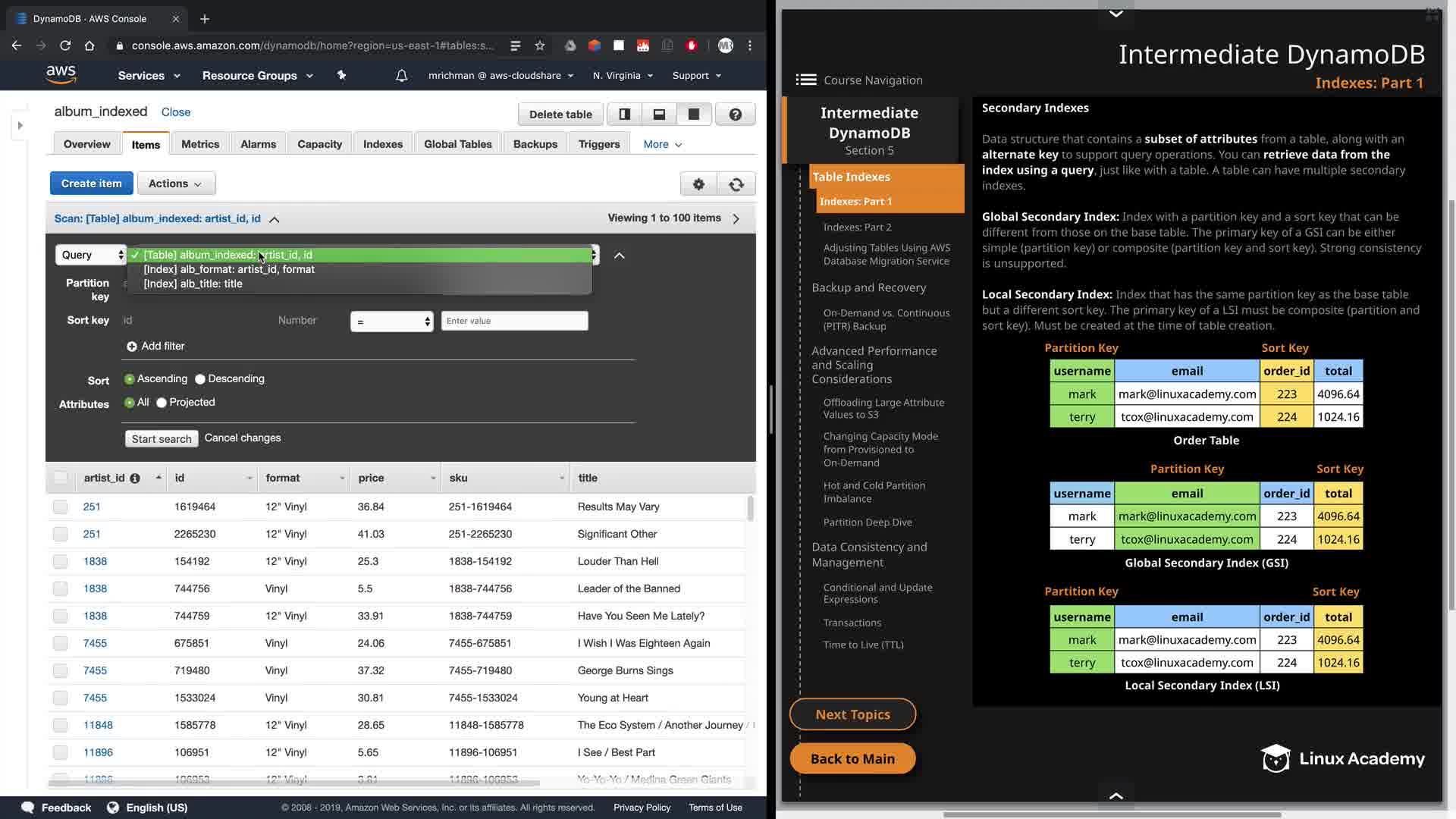
Task: Click the split vertical panel layout icon
Action: point(624,115)
